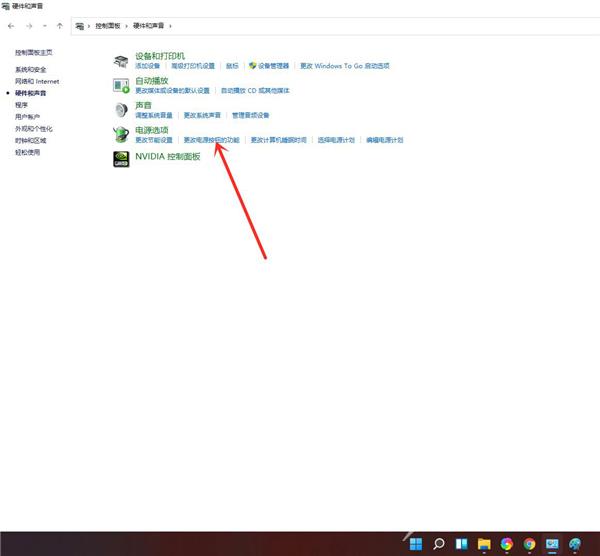Open the 电源选项 heading

[x=152, y=130]
